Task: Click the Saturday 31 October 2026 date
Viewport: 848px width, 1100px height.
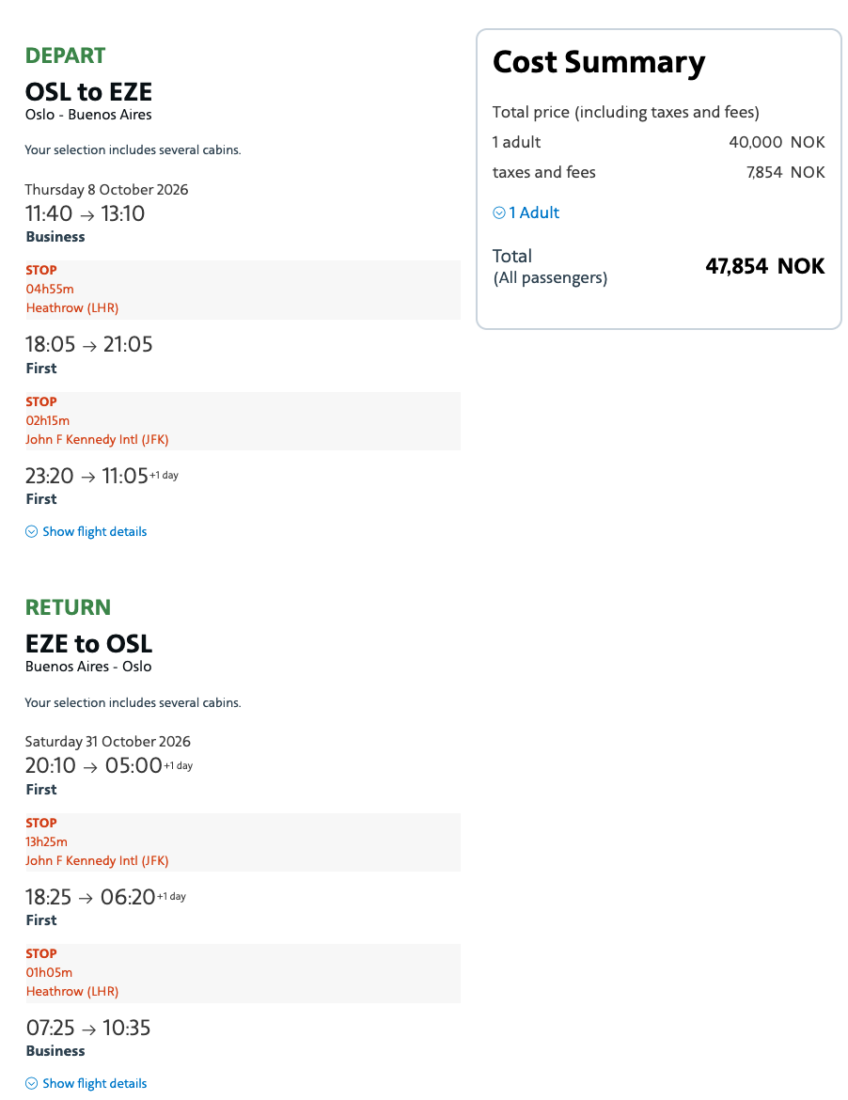Action: pos(107,742)
